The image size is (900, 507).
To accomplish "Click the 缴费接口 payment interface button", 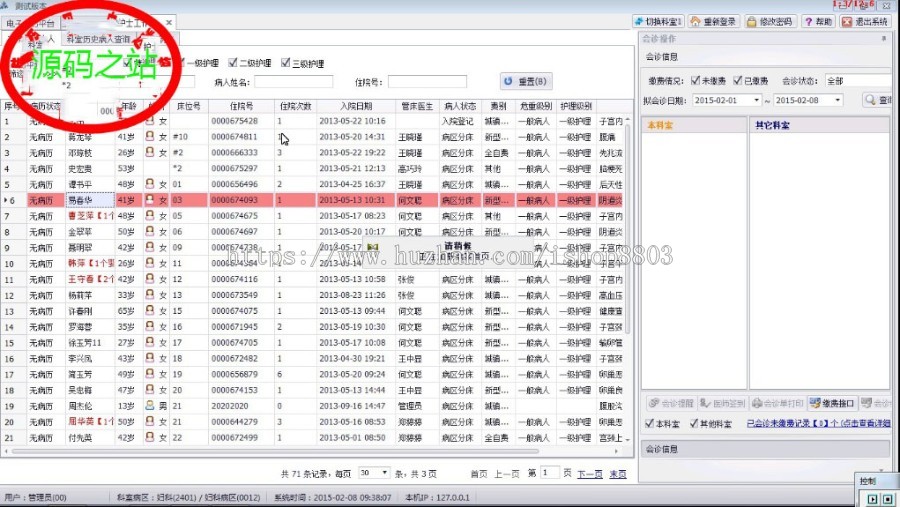I will (x=832, y=403).
